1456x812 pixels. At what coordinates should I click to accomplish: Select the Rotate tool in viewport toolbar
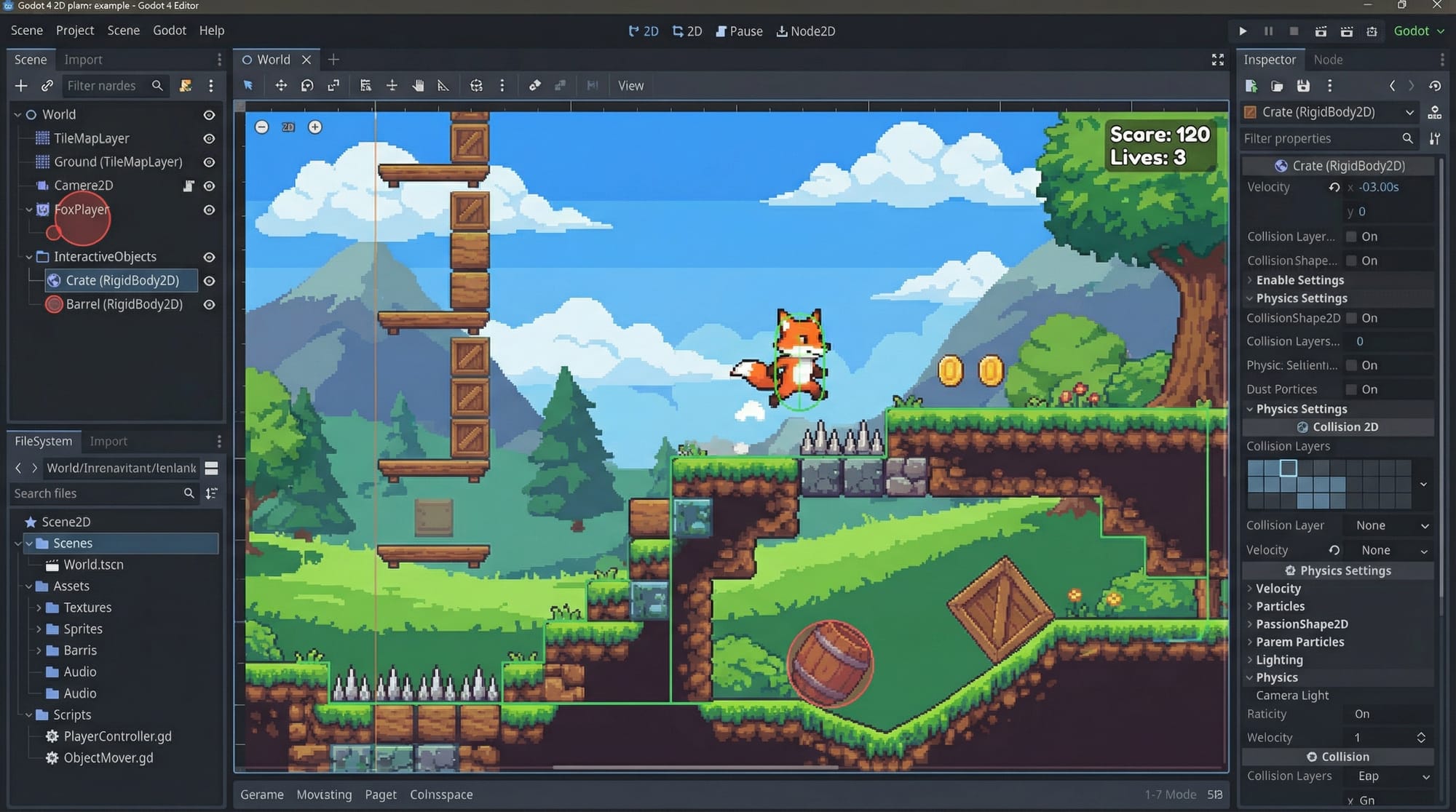[307, 86]
